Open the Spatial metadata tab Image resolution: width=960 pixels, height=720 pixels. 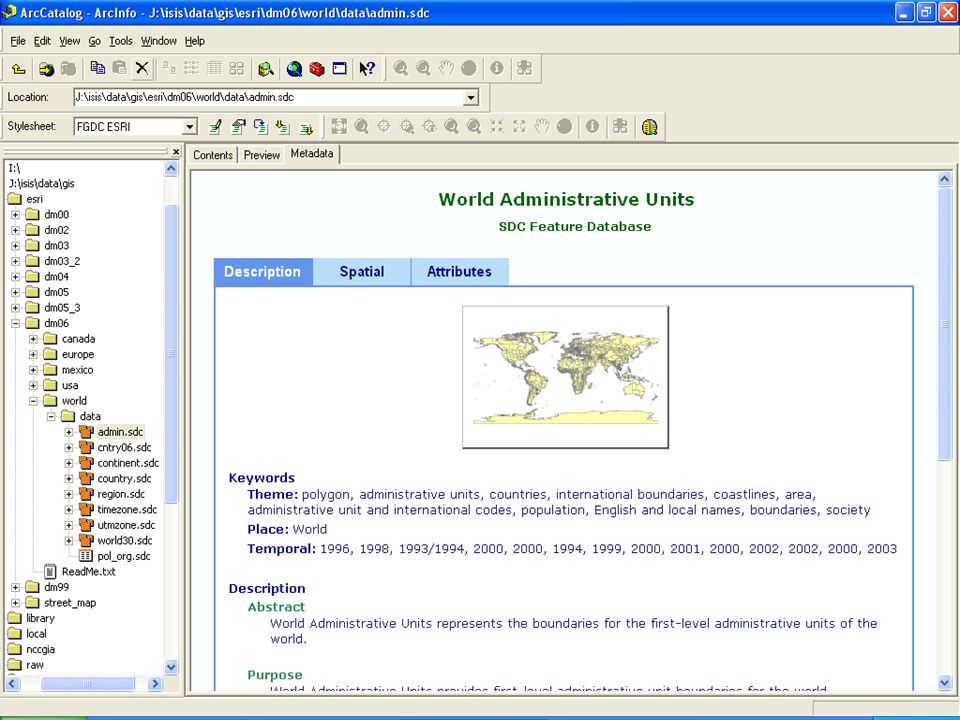point(362,272)
